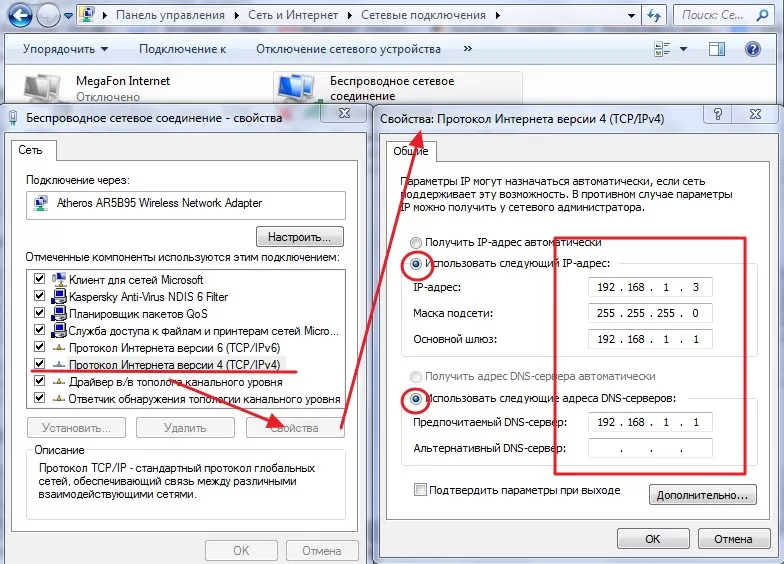Check Подтвердить параметры при выходе
Screen dimensions: 784x564
pyautogui.click(x=420, y=490)
